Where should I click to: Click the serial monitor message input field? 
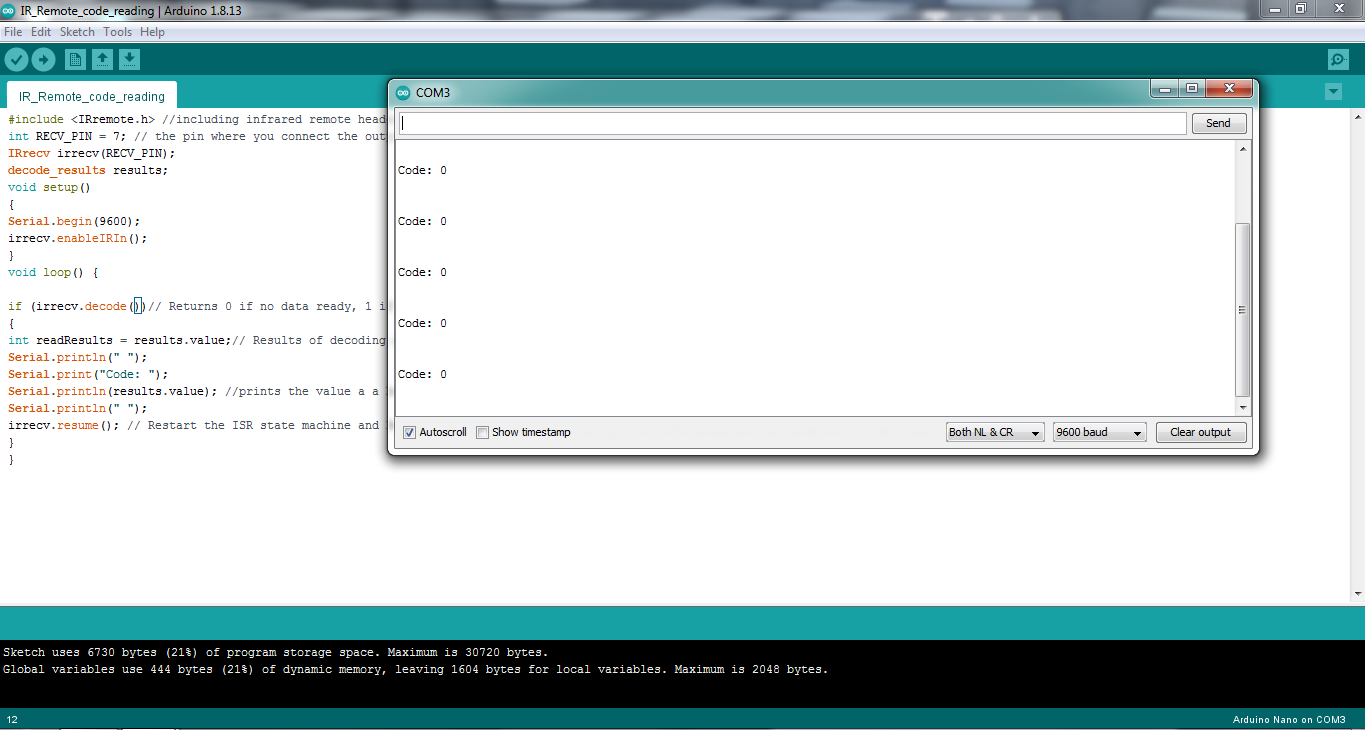tap(793, 123)
